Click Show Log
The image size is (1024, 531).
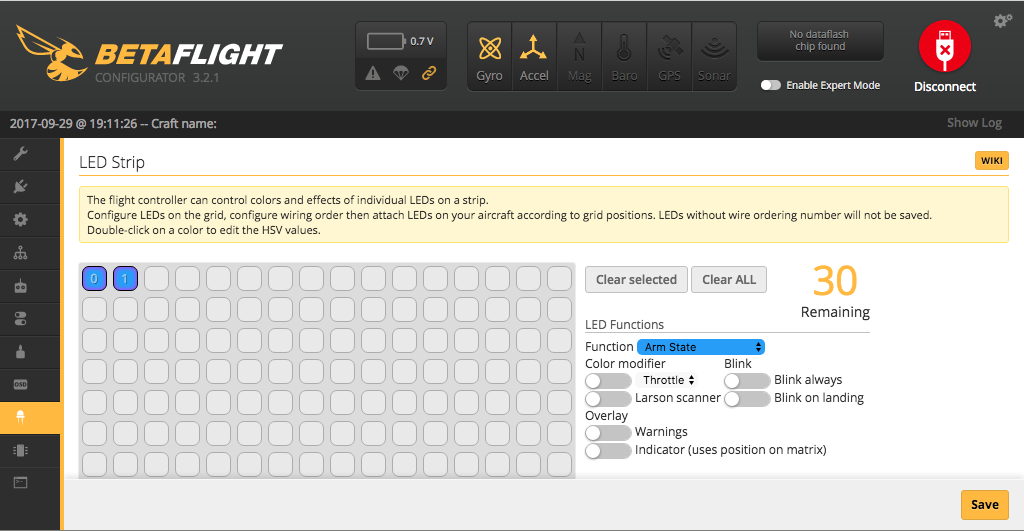coord(974,123)
